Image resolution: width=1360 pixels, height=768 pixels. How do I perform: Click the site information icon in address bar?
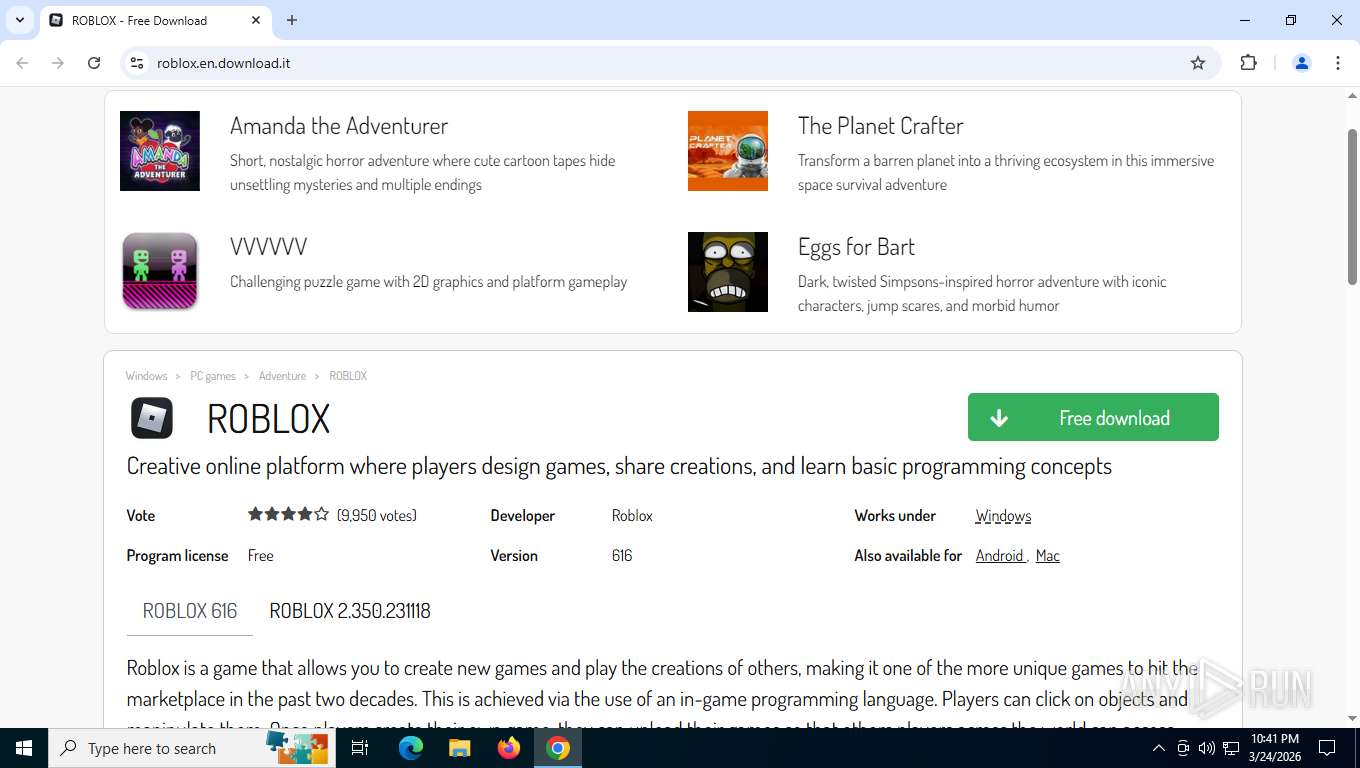pyautogui.click(x=138, y=63)
